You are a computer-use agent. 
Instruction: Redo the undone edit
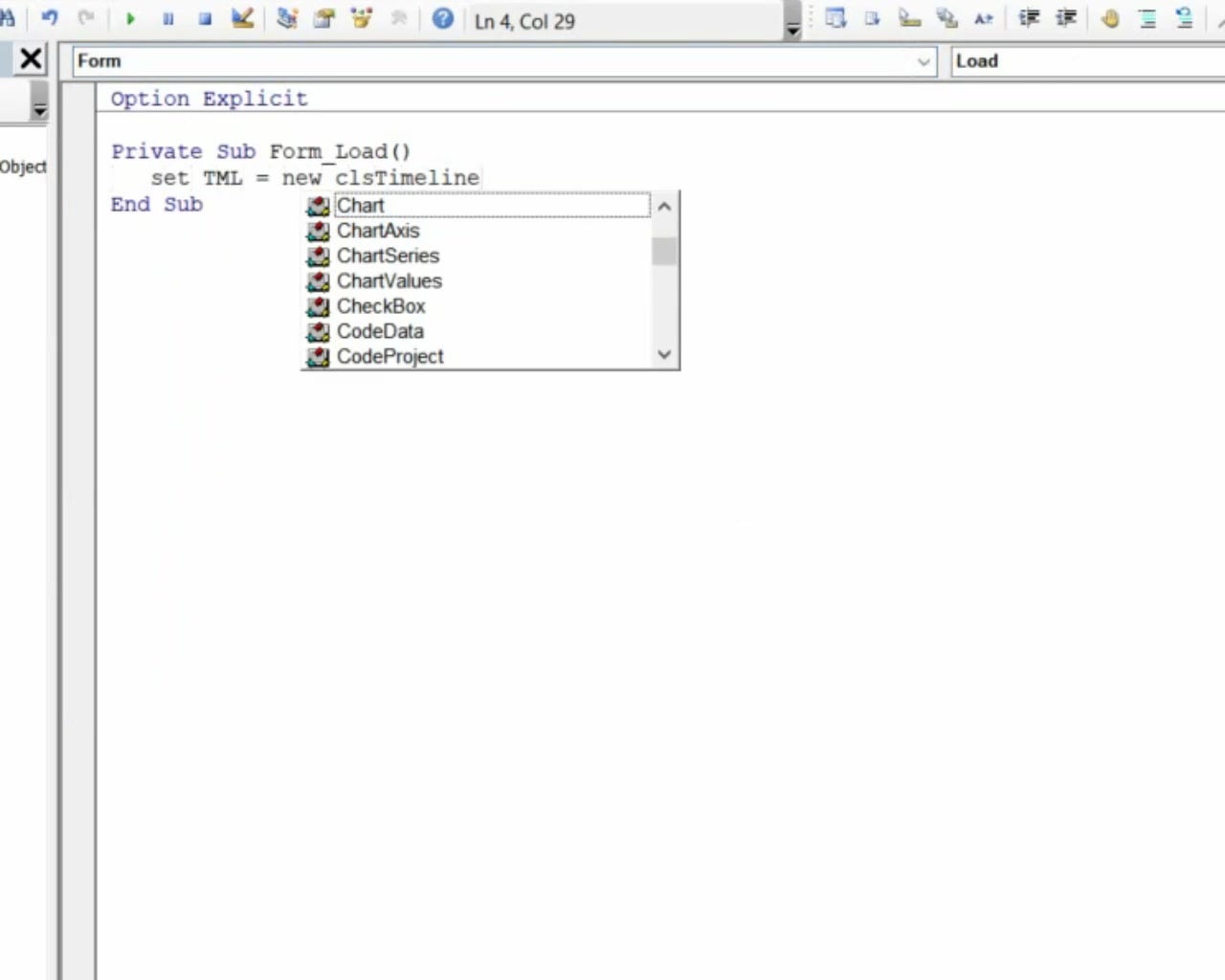click(x=87, y=18)
